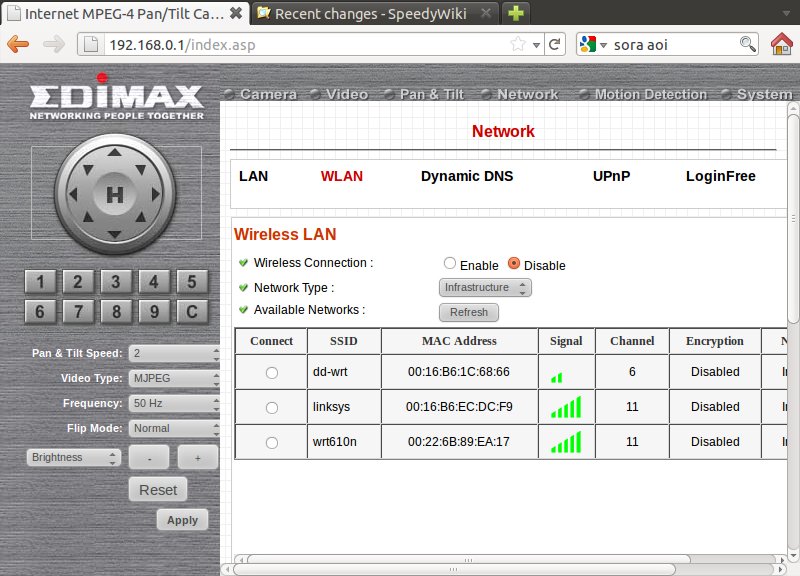Click the browser home icon
Viewport: 800px width, 576px height.
781,44
